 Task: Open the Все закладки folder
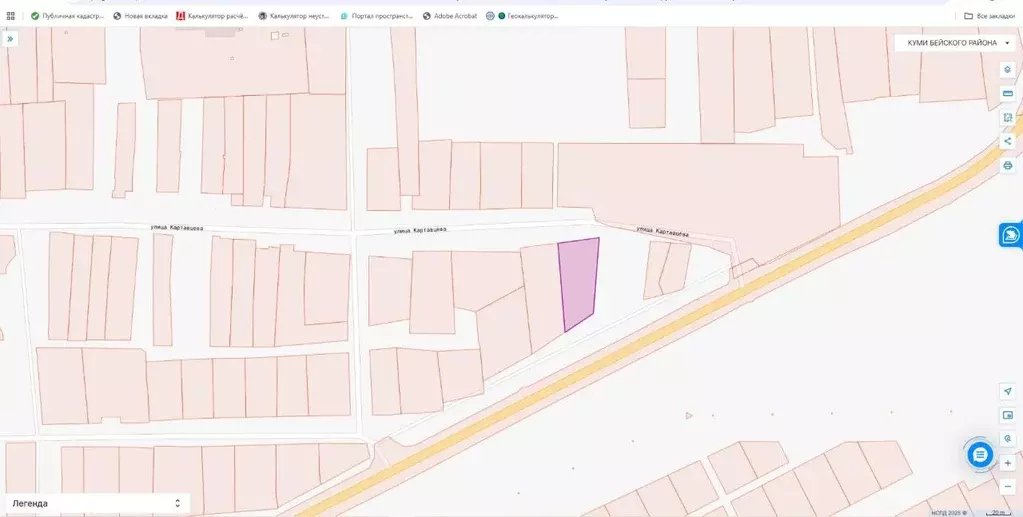[x=989, y=16]
